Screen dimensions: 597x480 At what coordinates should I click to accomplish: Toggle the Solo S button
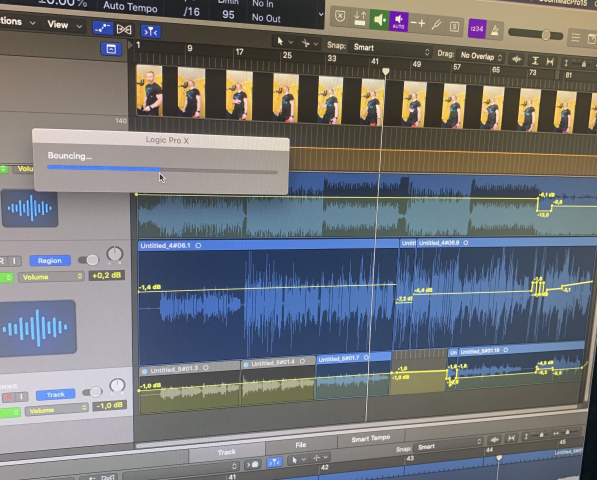tap(454, 27)
